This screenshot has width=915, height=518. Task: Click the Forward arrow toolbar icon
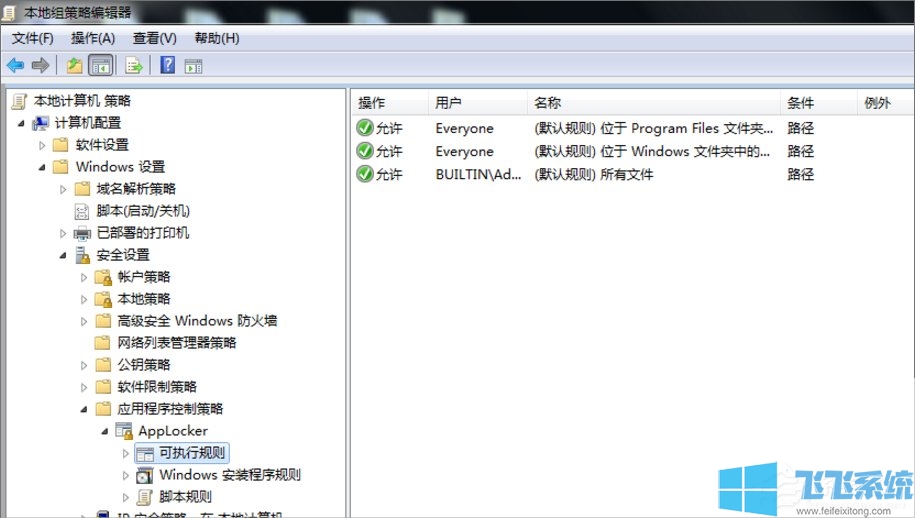40,65
